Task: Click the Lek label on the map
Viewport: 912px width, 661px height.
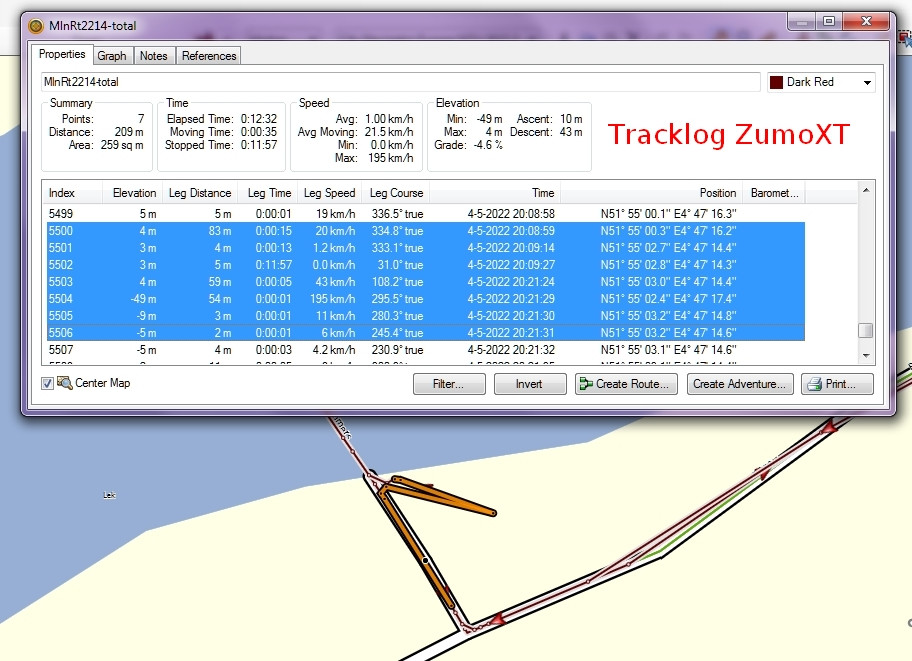Action: 109,495
